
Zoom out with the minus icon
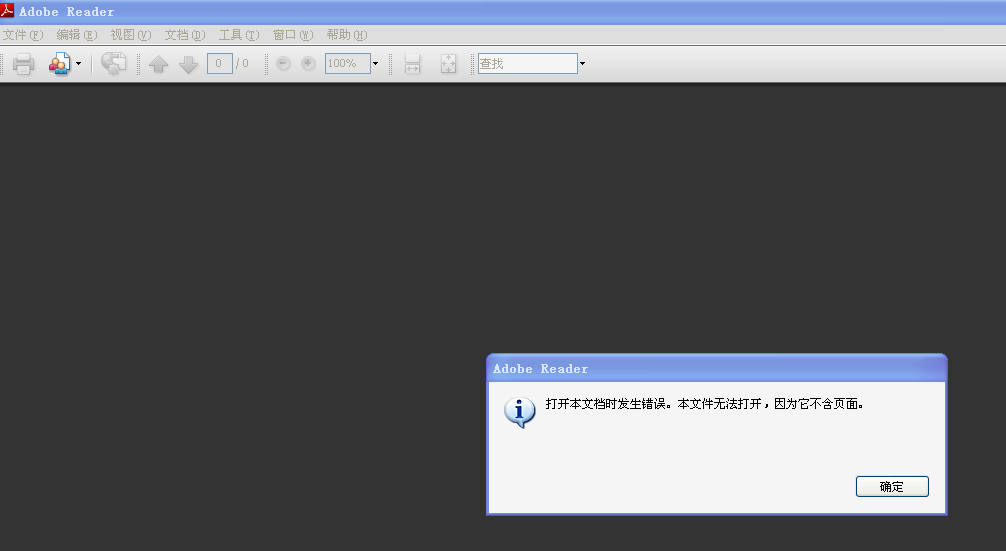(283, 63)
